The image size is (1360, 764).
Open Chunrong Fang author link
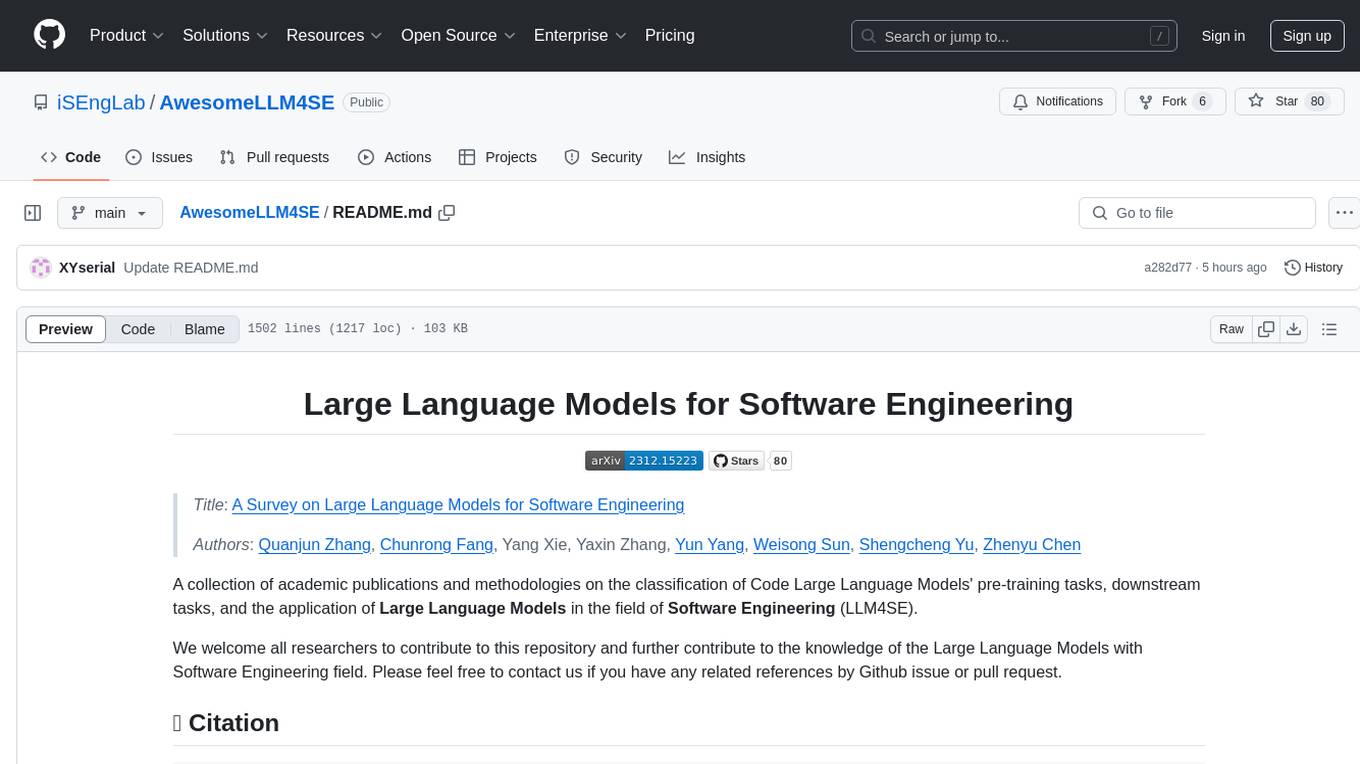(436, 545)
